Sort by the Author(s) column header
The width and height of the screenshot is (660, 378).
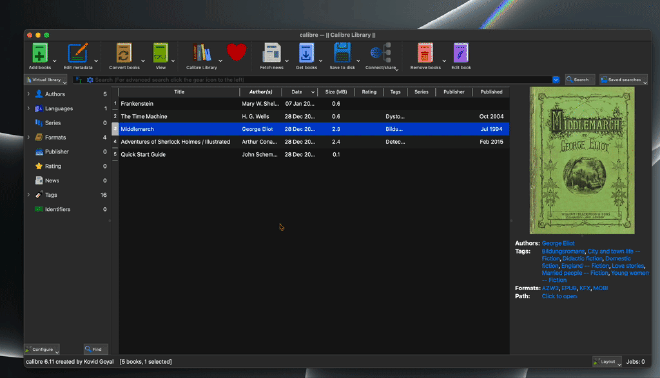coord(261,92)
